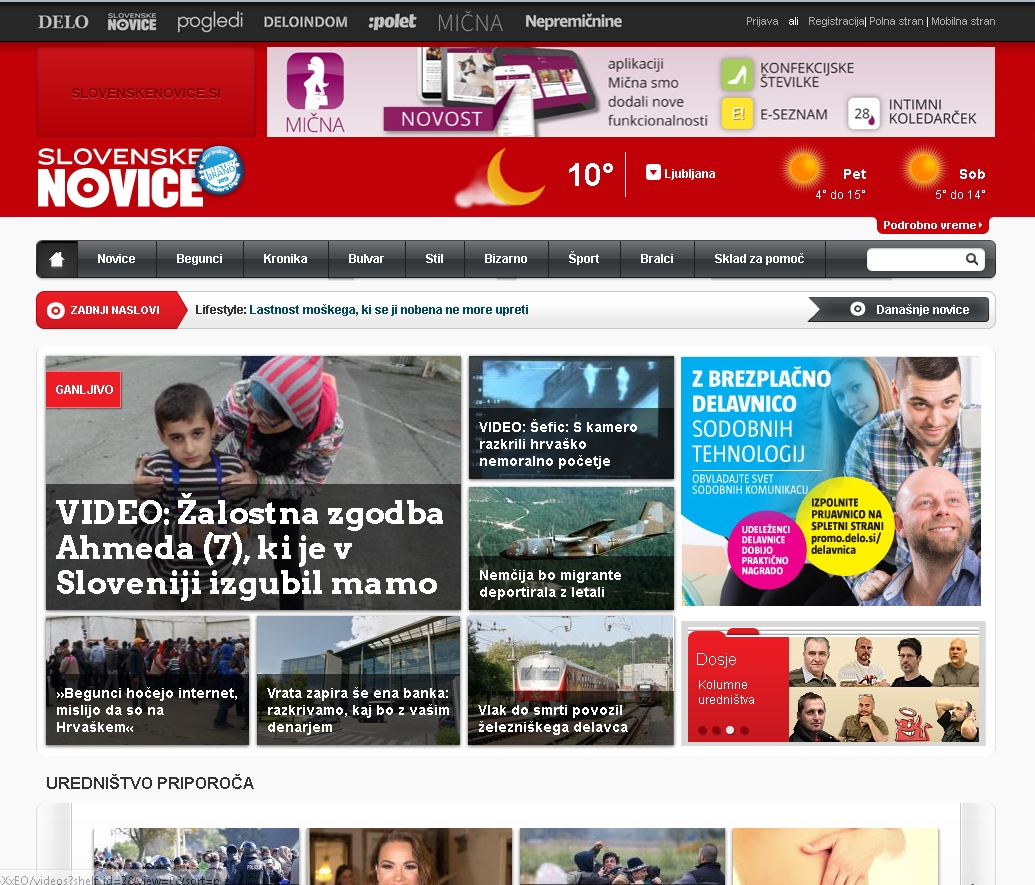Screen dimensions: 1035x885
Task: Select the first Dosje carousel dot
Action: pyautogui.click(x=702, y=730)
